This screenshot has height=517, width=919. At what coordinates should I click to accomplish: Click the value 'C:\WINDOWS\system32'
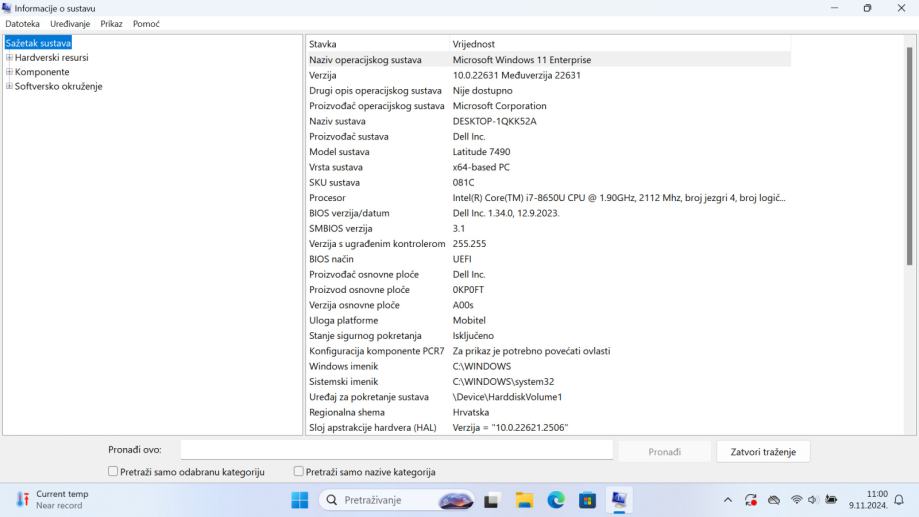(503, 382)
